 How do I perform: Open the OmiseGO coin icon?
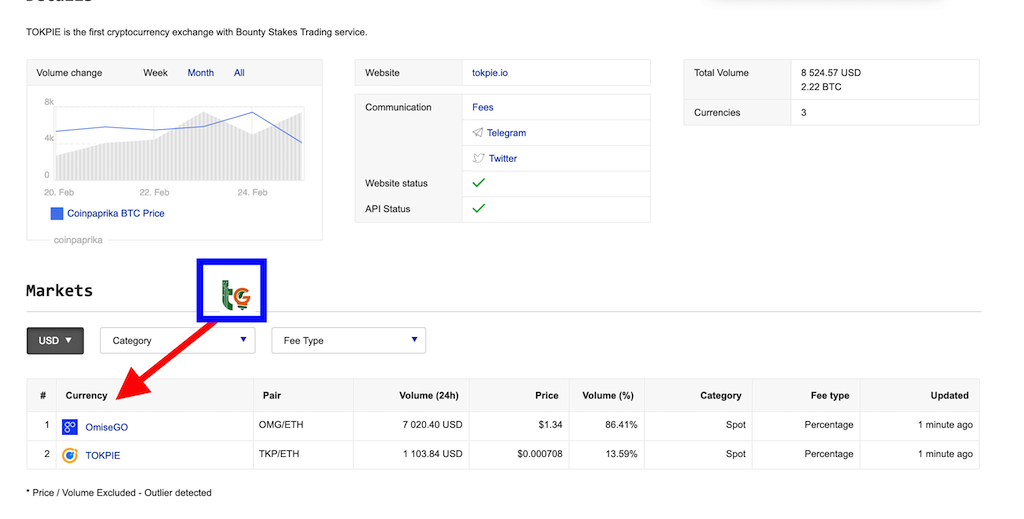tap(69, 427)
